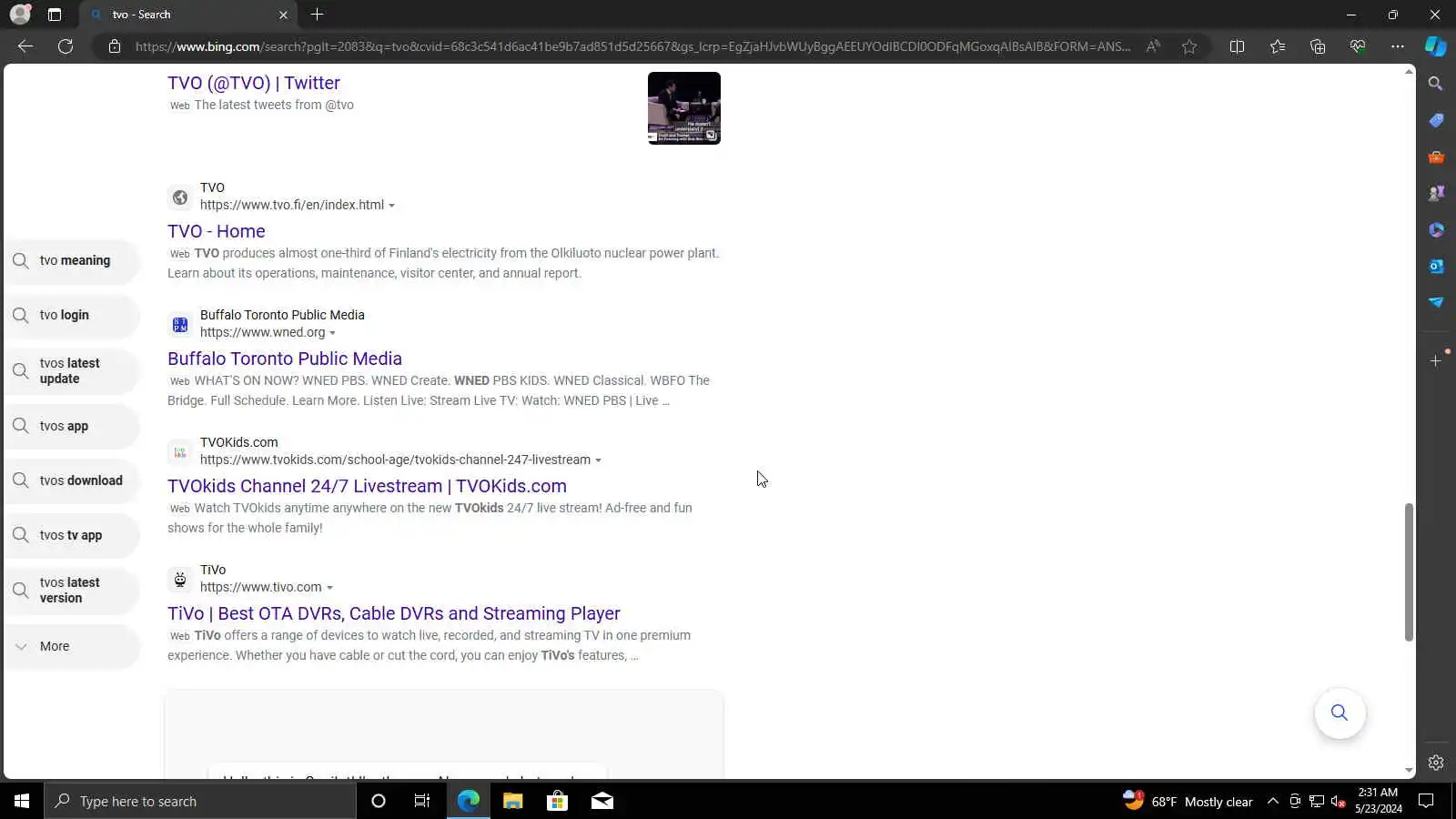
Task: Select the 'tvo - Search' tab
Action: (188, 15)
